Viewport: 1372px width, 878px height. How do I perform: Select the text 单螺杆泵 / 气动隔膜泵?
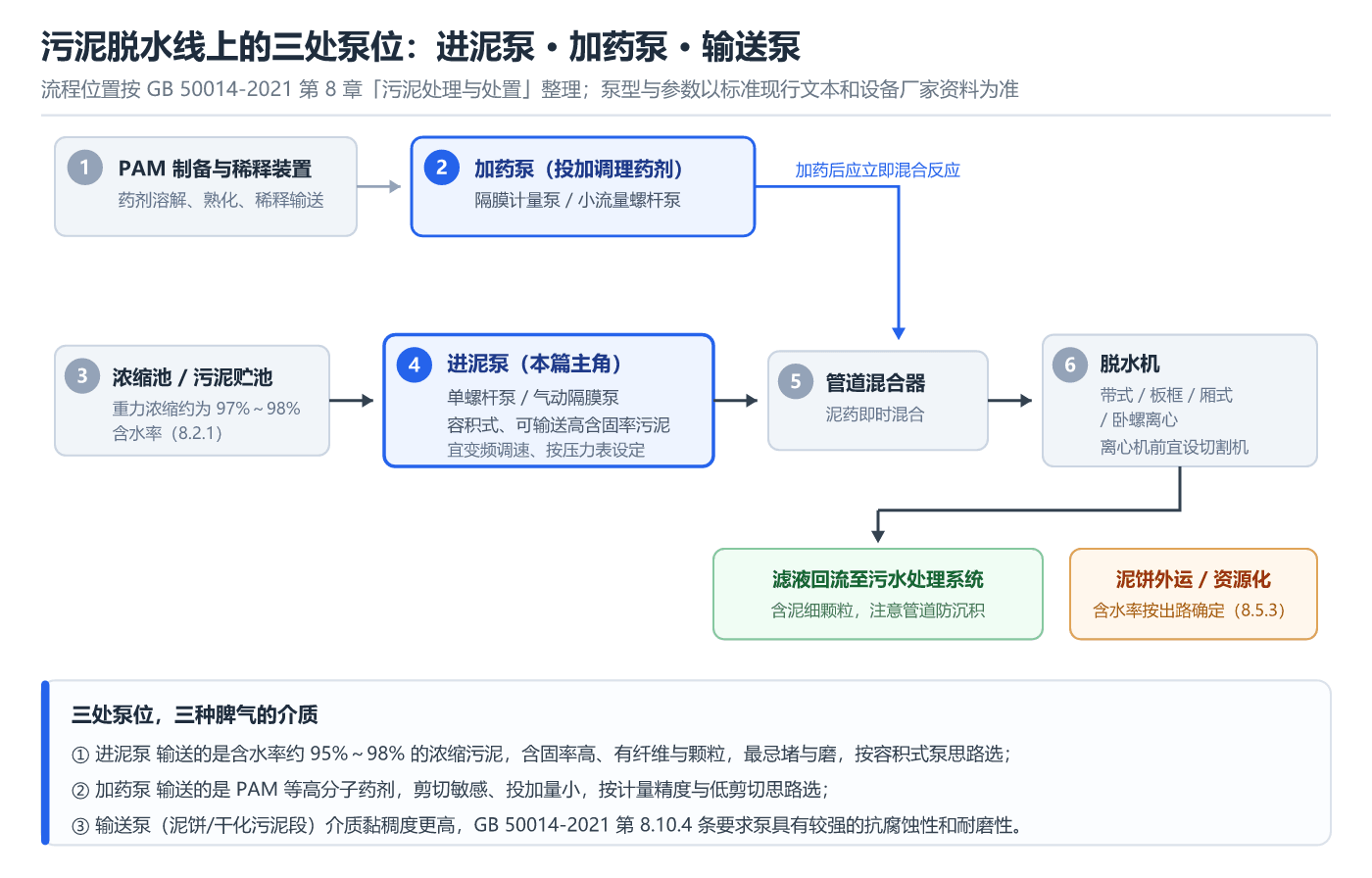pos(533,398)
